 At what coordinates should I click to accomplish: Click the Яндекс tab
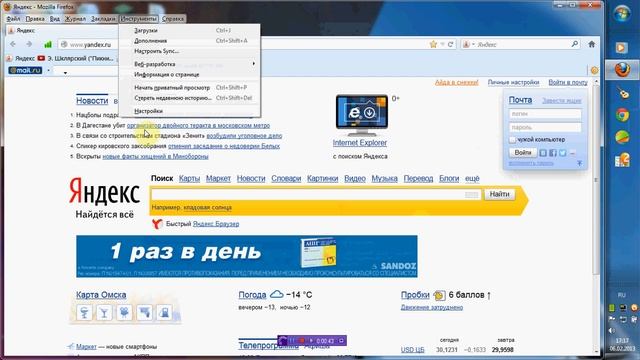61,30
